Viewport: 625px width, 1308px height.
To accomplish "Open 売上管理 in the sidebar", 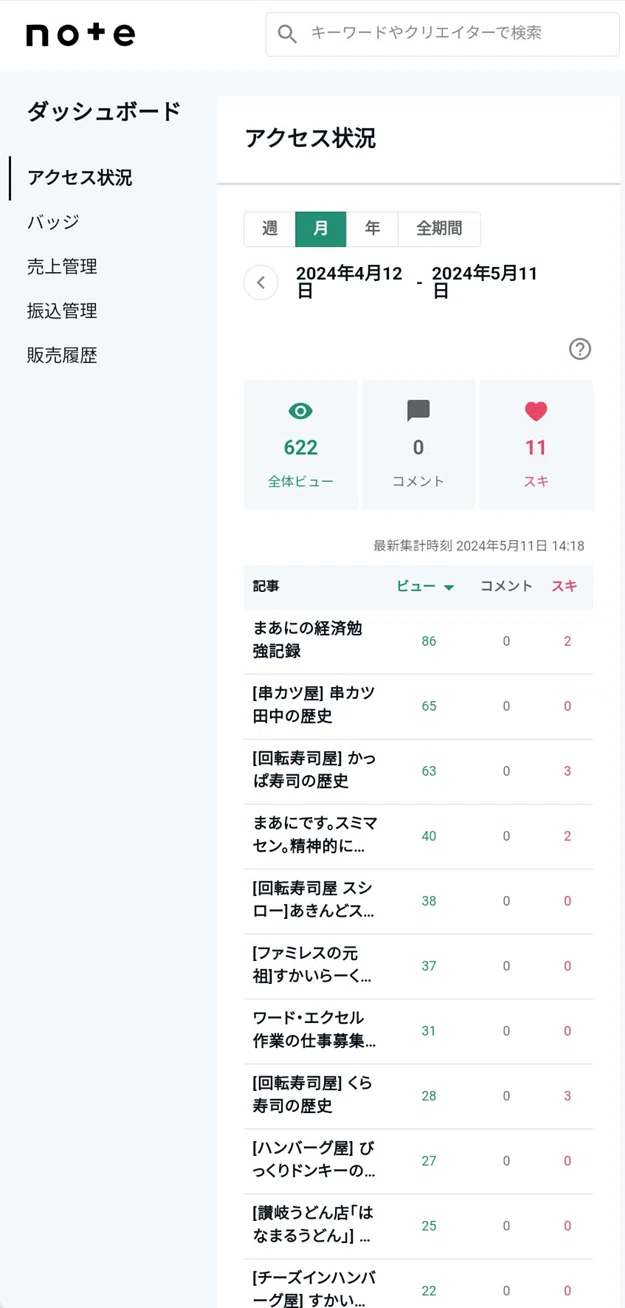I will tap(62, 267).
